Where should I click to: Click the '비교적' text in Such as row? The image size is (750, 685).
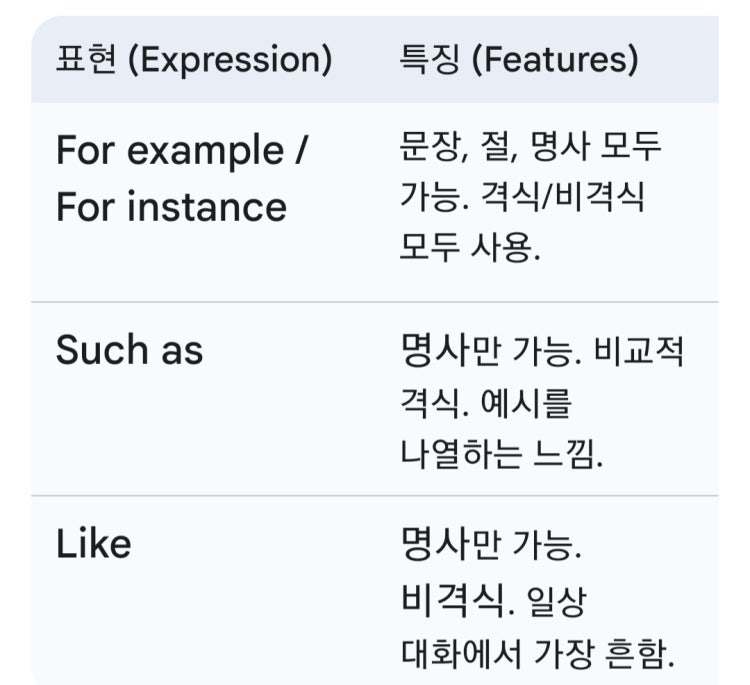tap(639, 350)
